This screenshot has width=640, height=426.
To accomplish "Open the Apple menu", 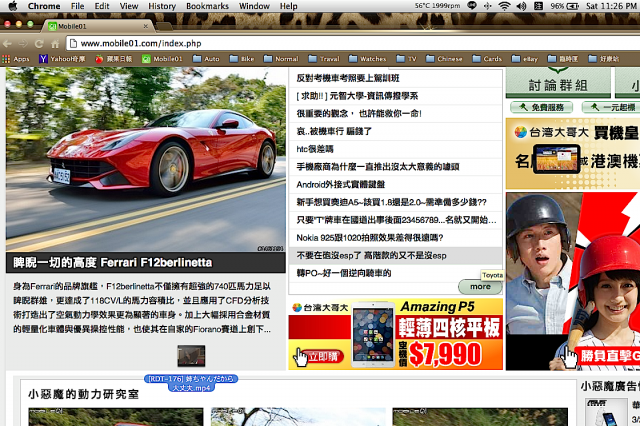I will pyautogui.click(x=13, y=6).
